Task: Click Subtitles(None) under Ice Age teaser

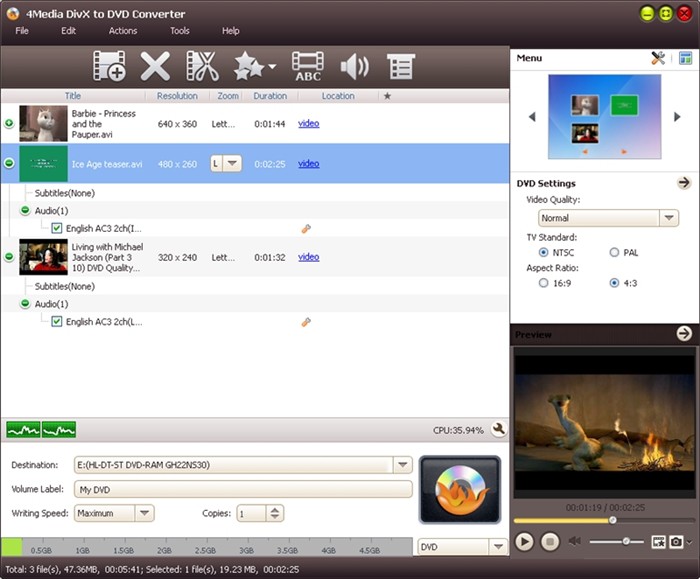Action: [x=65, y=193]
